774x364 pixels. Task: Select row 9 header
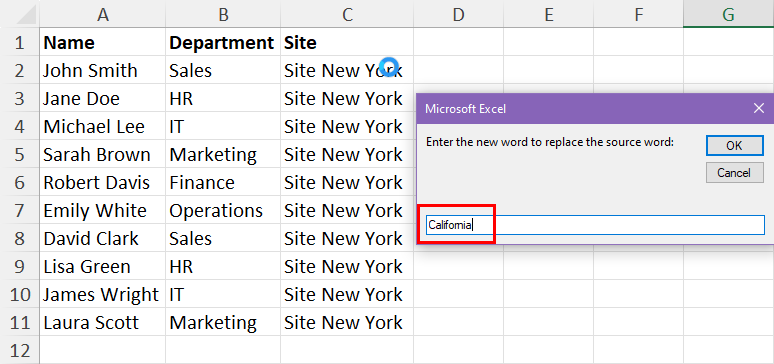(x=20, y=266)
